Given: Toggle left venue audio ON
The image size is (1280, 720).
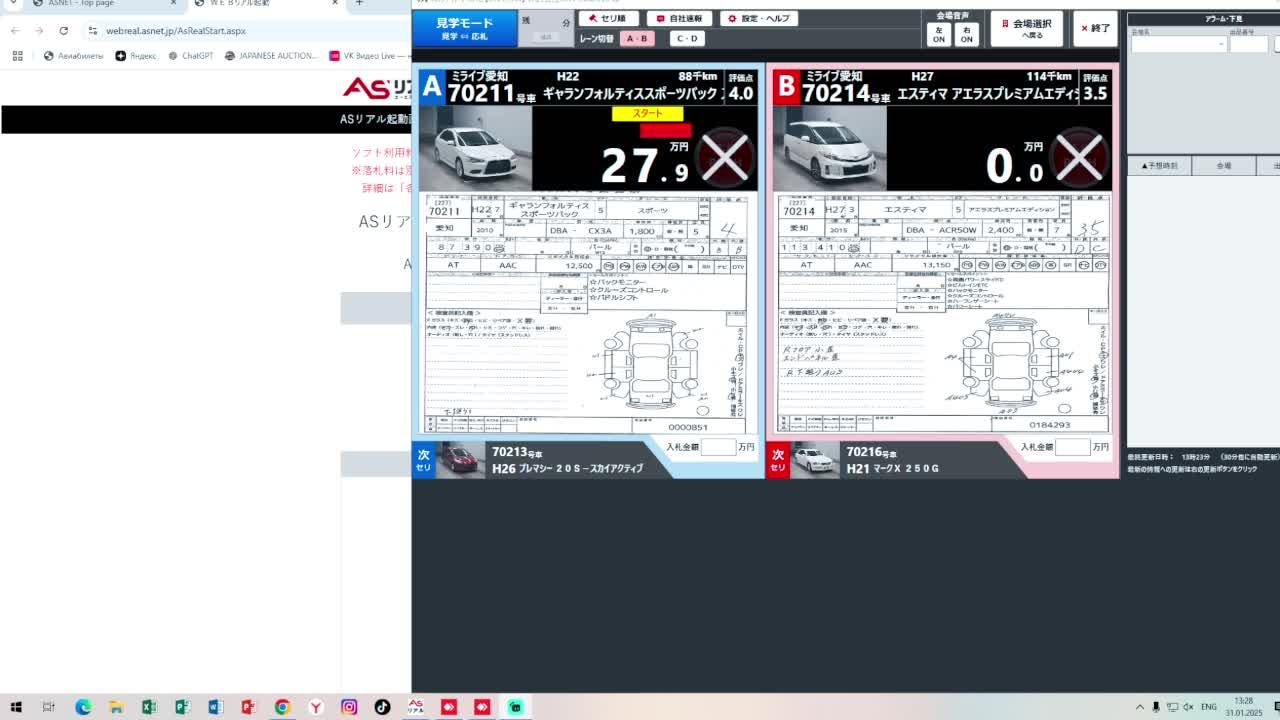Looking at the screenshot, I should [x=938, y=34].
